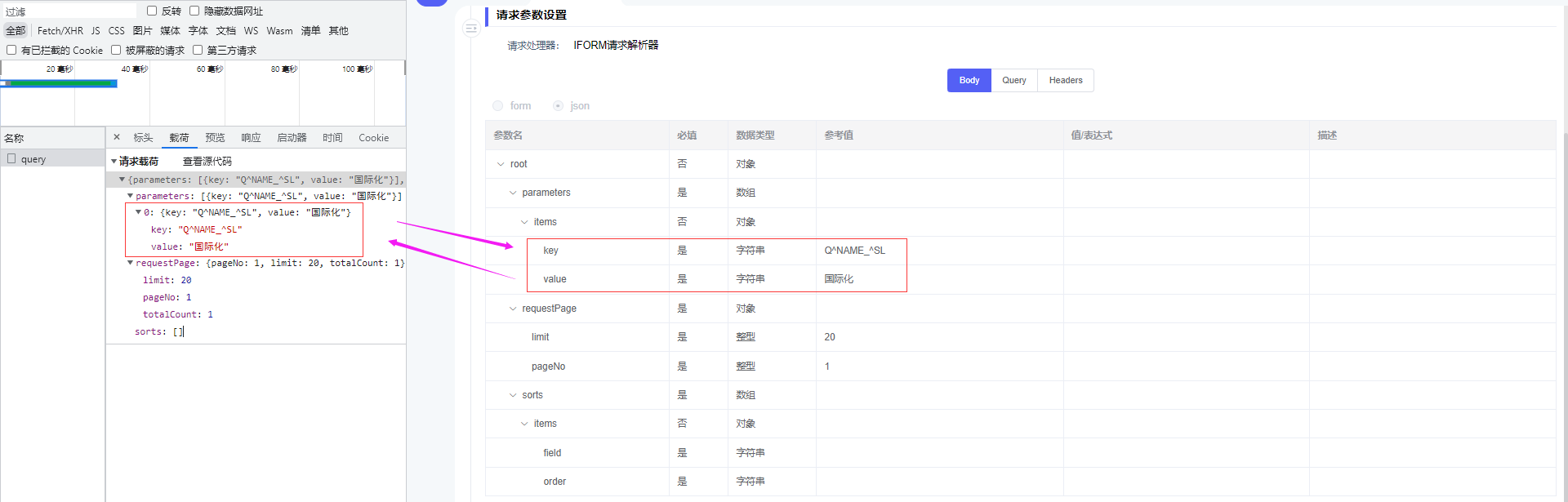Collapse the requestPage payload triangle
The image size is (1568, 502).
[x=130, y=263]
